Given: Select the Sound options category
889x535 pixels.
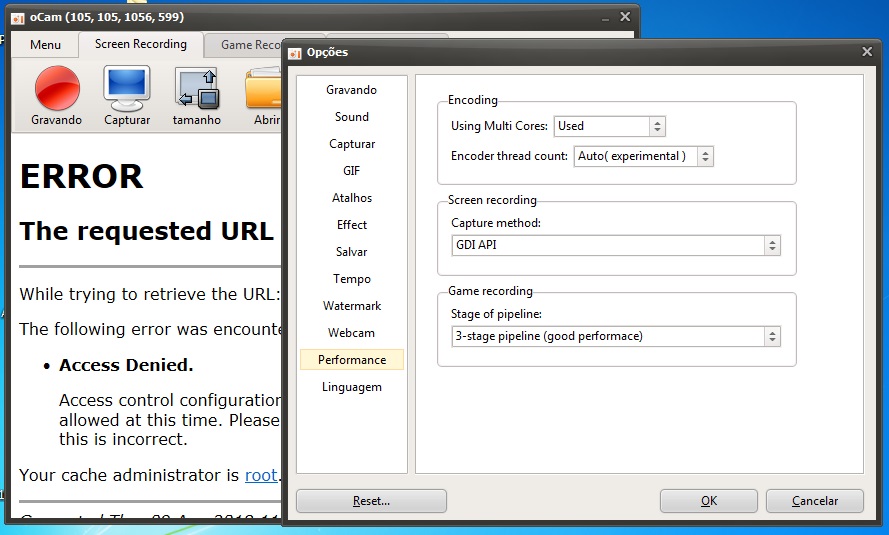Looking at the screenshot, I should pyautogui.click(x=352, y=117).
